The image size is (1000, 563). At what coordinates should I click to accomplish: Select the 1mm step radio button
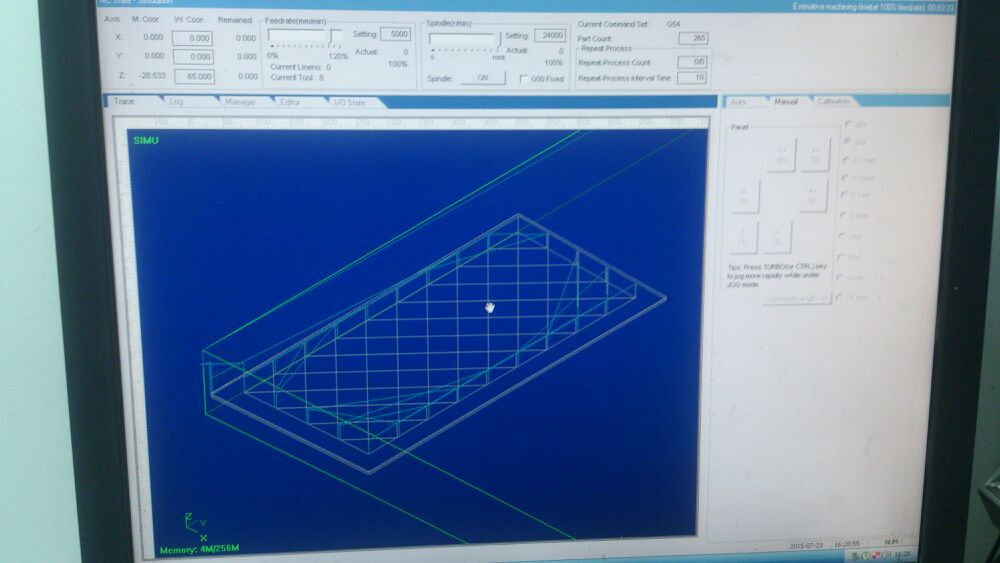[842, 235]
